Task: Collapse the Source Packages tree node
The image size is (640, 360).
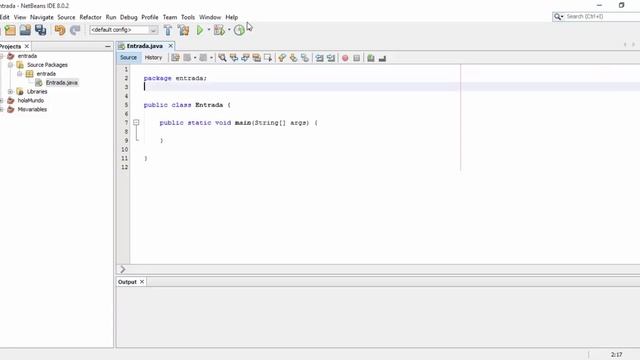Action: point(10,65)
